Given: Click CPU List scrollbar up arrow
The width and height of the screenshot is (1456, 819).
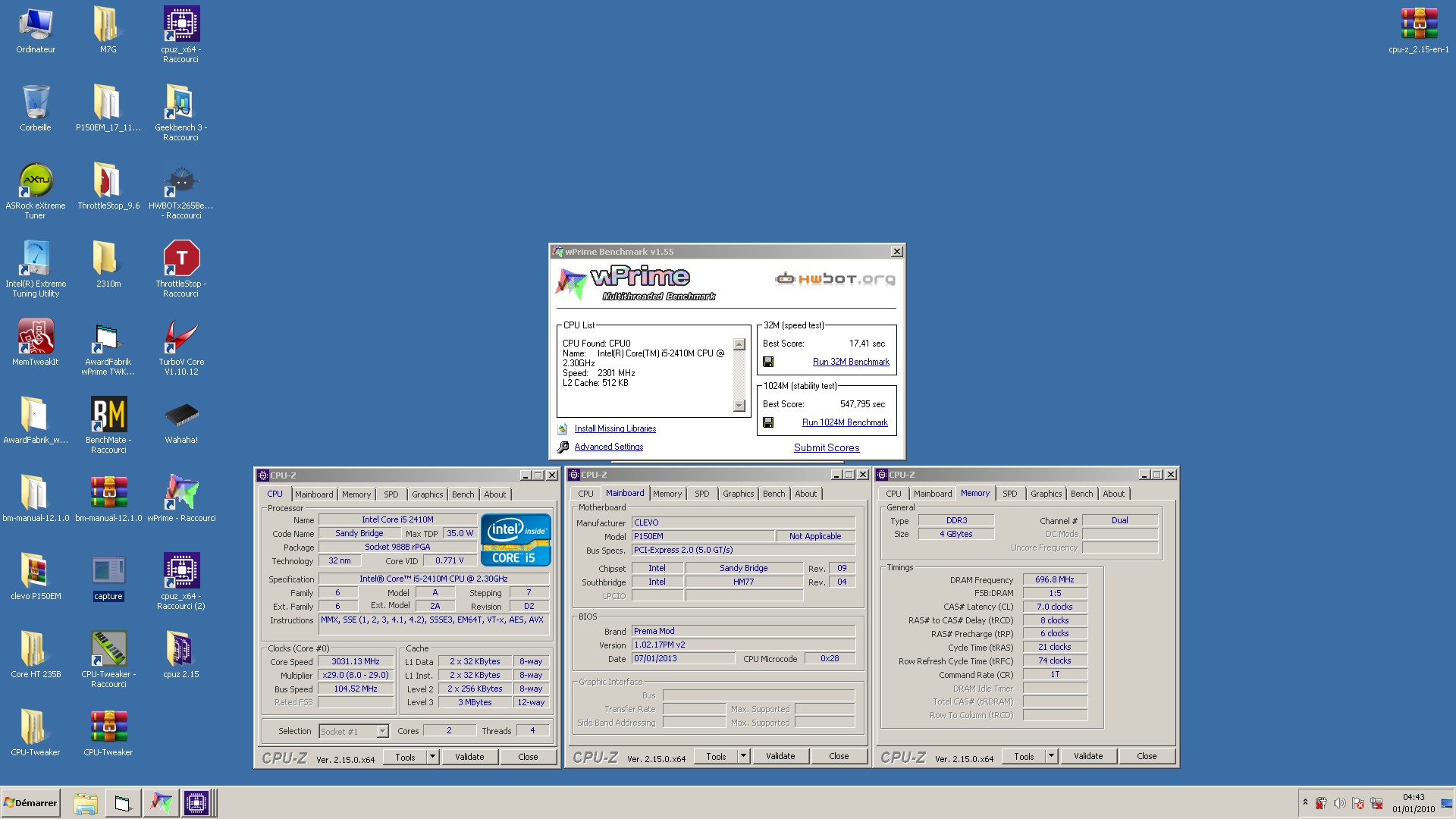Looking at the screenshot, I should point(739,344).
